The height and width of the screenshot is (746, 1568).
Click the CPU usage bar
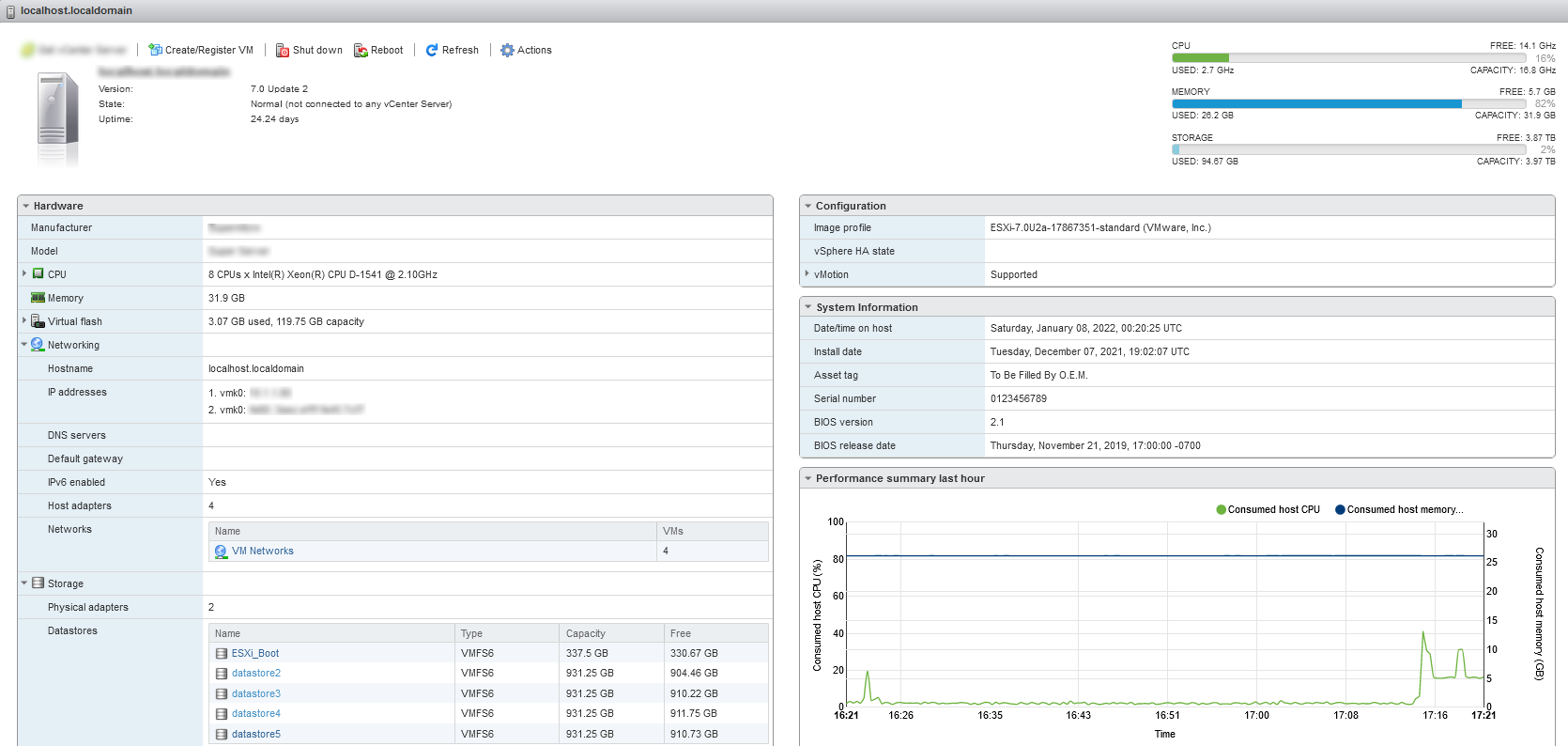tap(1348, 58)
